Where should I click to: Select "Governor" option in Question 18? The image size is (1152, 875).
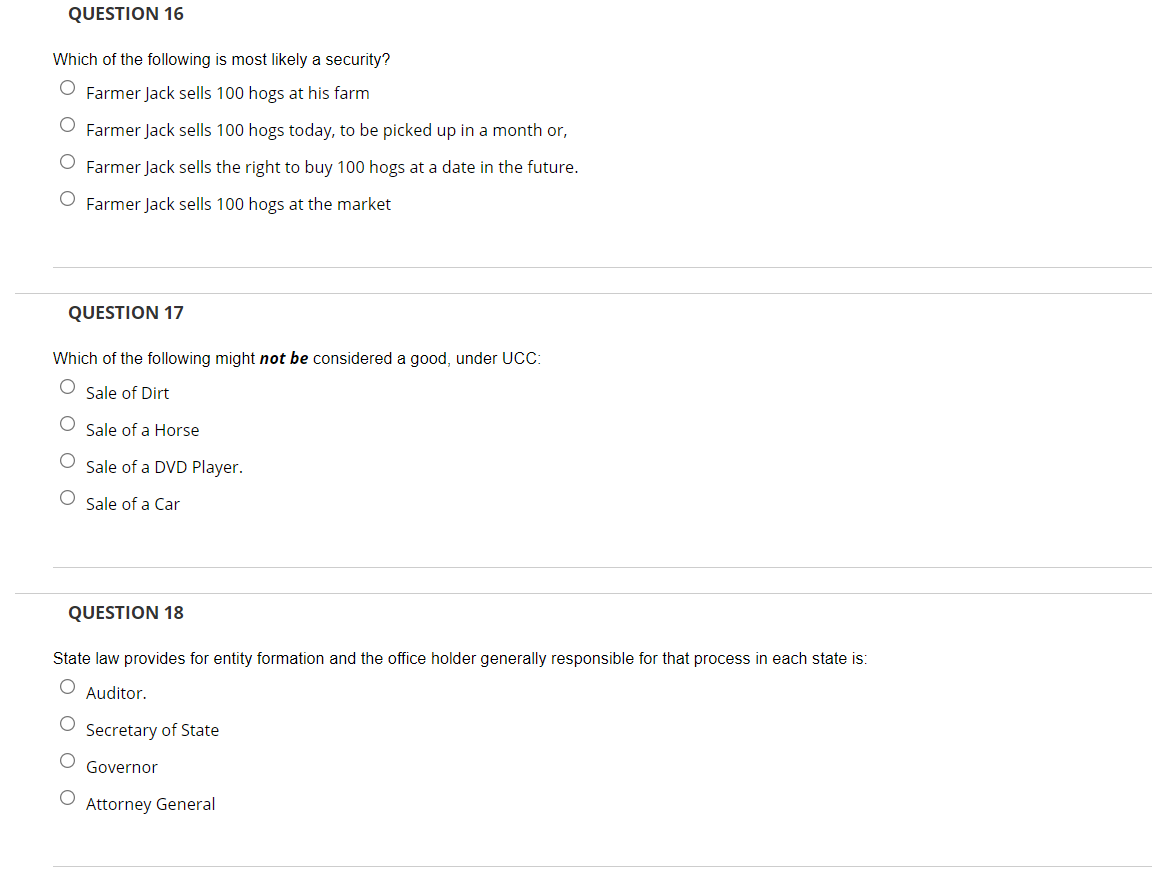pos(67,759)
